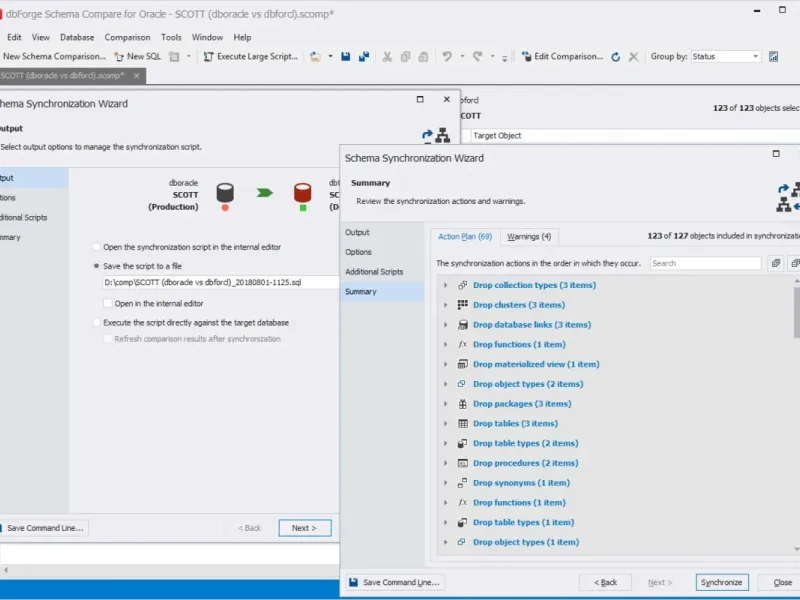Click the expand-all icon beside Search box

point(776,263)
